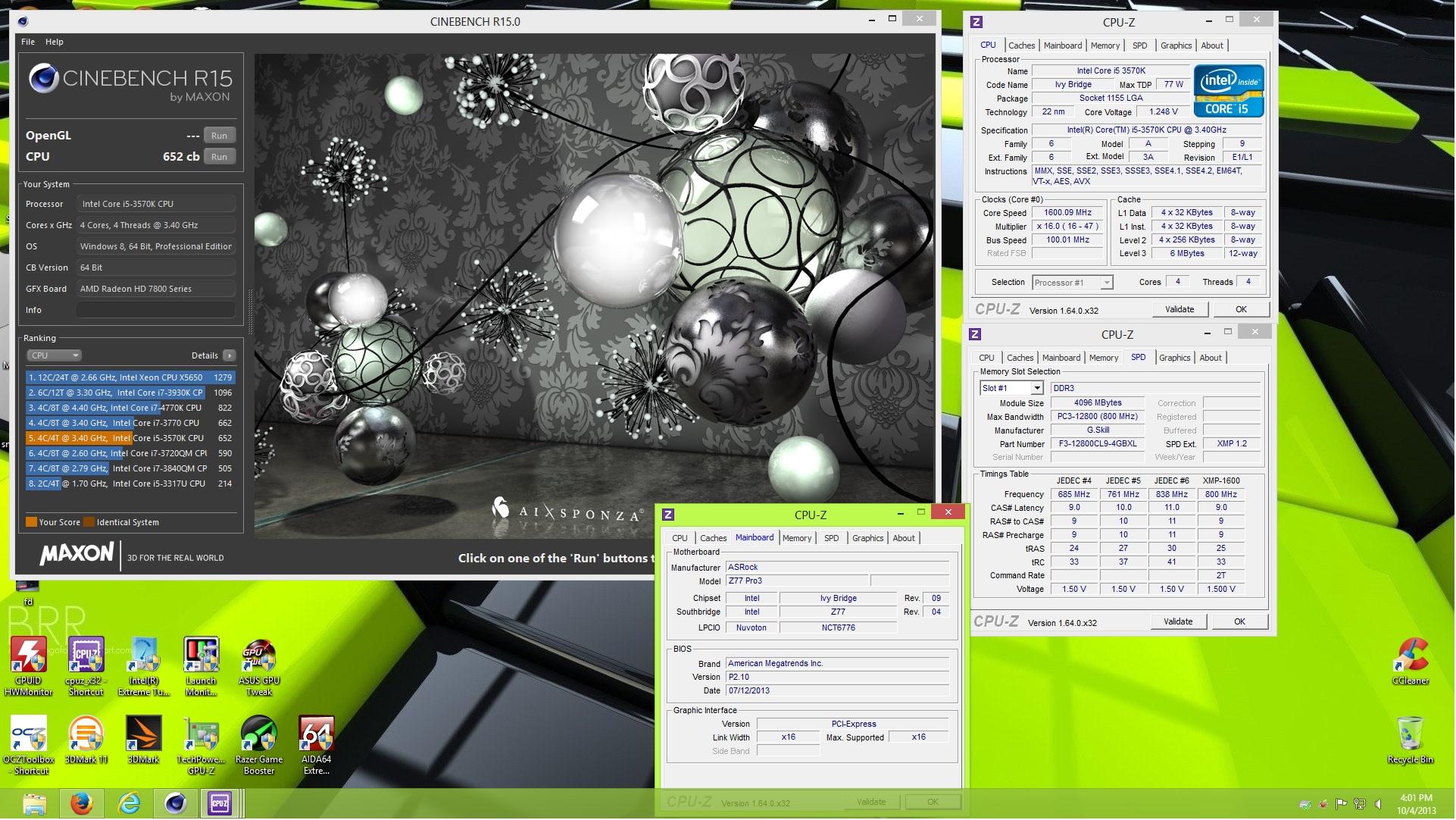Click GFX Board AMD Radeon HD 7800 field
Image resolution: width=1456 pixels, height=820 pixels.
click(x=156, y=289)
